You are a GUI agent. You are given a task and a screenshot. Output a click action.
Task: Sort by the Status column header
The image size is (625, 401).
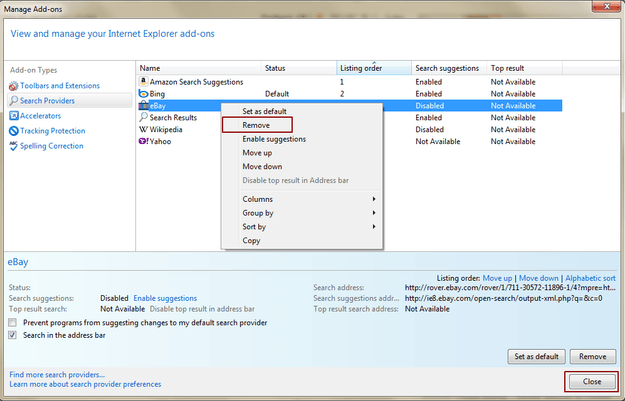point(299,68)
